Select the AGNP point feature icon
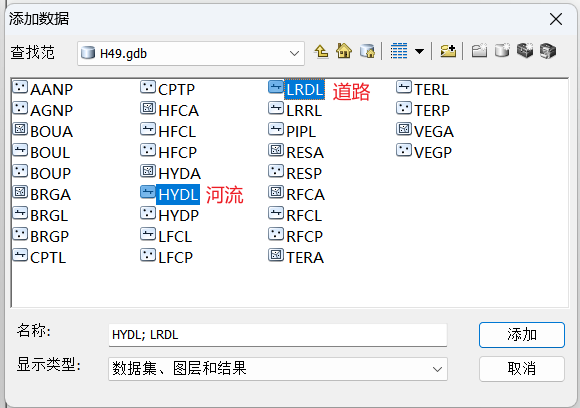The width and height of the screenshot is (580, 408). tap(20, 108)
